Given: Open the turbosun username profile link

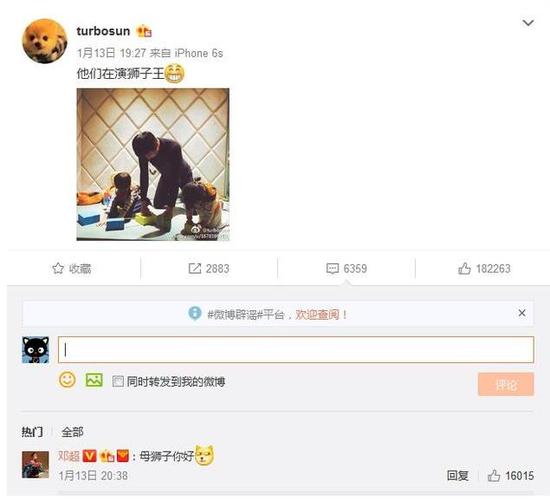Looking at the screenshot, I should pyautogui.click(x=103, y=31).
